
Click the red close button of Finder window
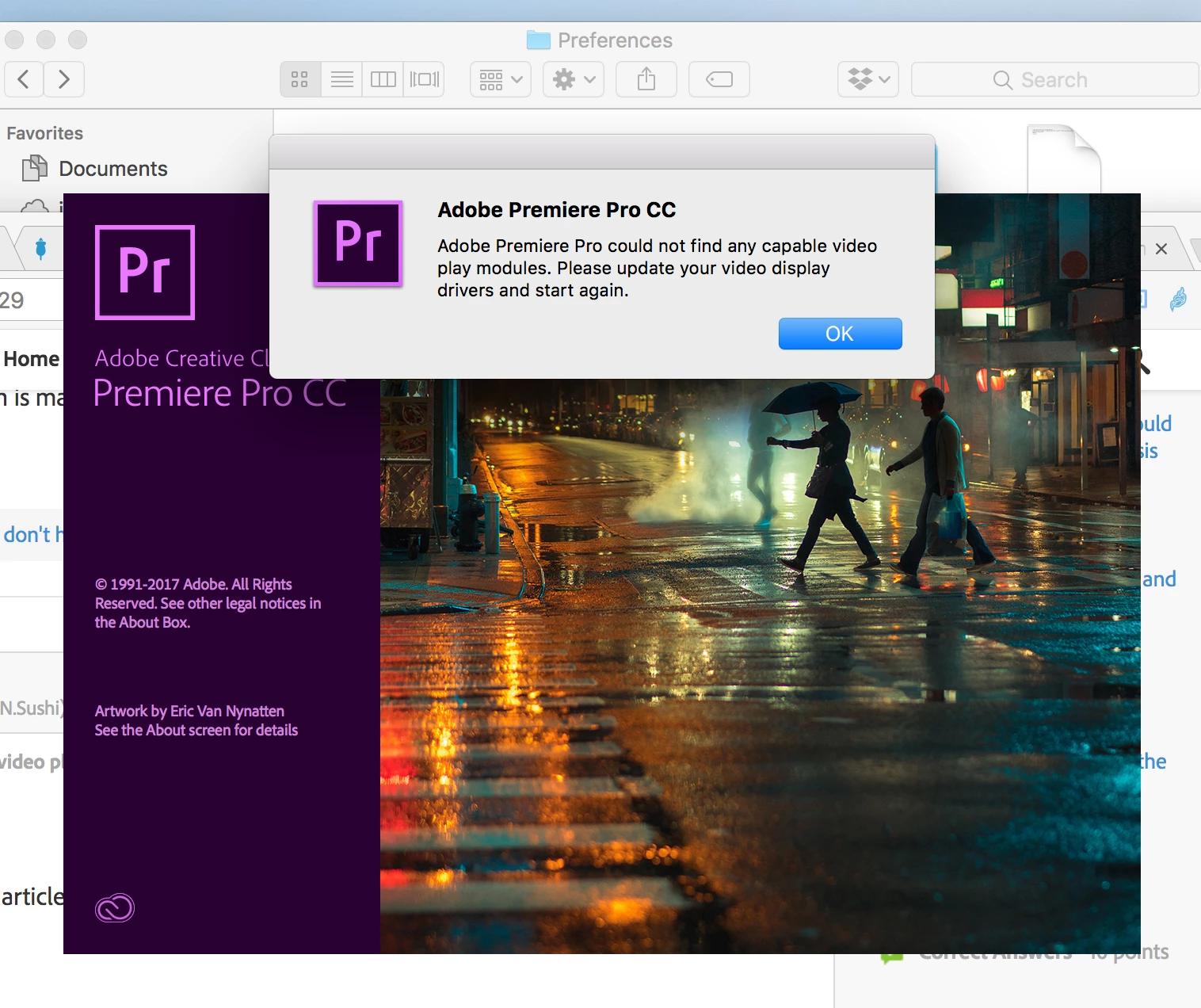click(14, 40)
